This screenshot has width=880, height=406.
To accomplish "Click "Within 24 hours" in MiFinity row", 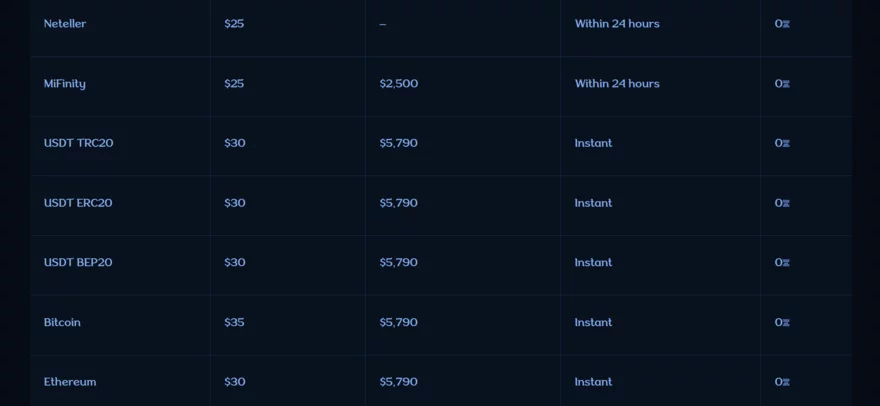I will pyautogui.click(x=617, y=84).
